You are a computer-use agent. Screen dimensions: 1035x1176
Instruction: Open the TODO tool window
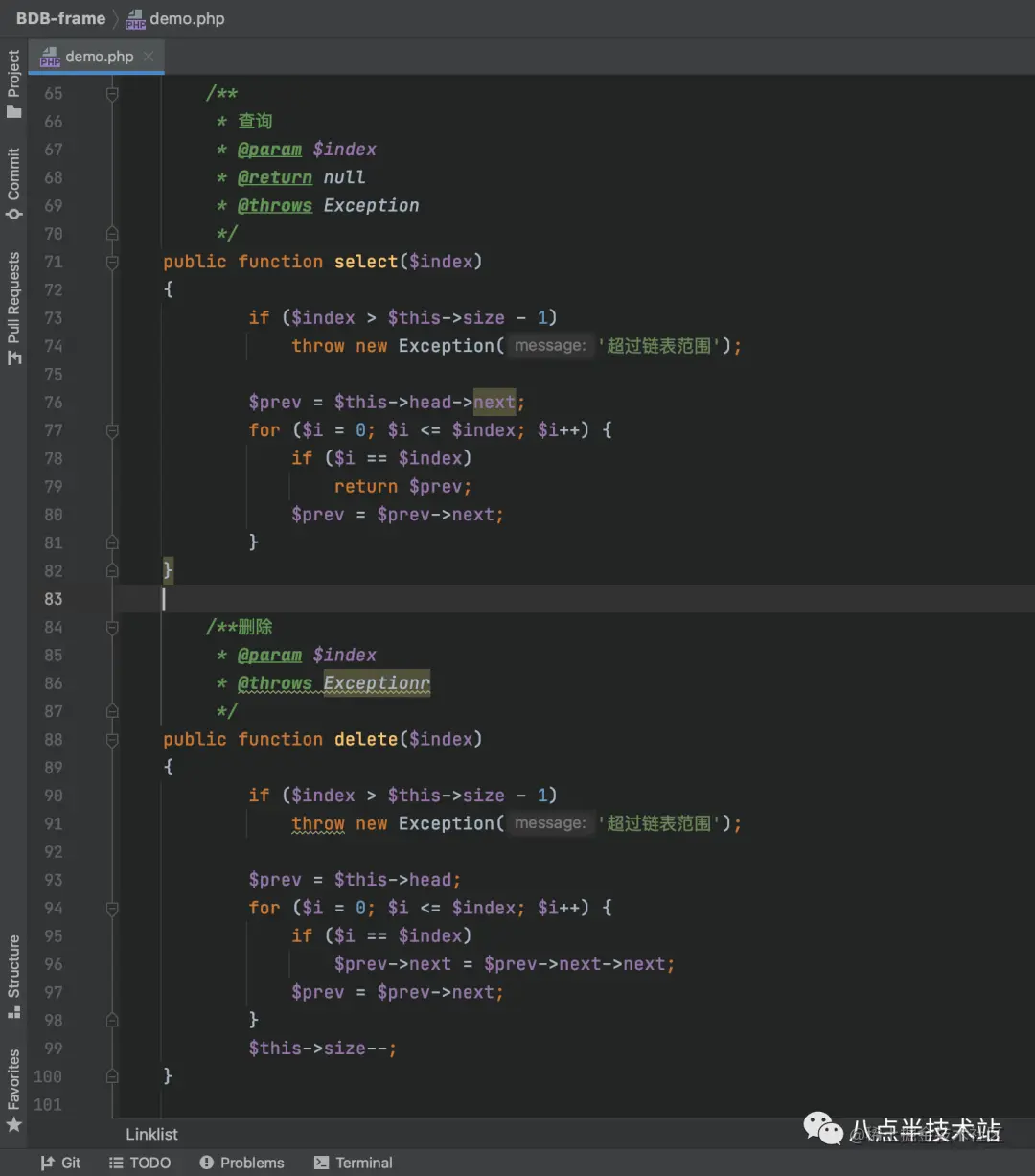[139, 1163]
